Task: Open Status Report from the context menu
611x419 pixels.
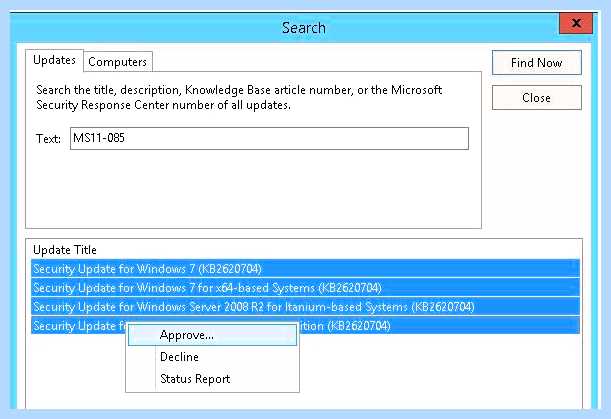Action: [212, 379]
